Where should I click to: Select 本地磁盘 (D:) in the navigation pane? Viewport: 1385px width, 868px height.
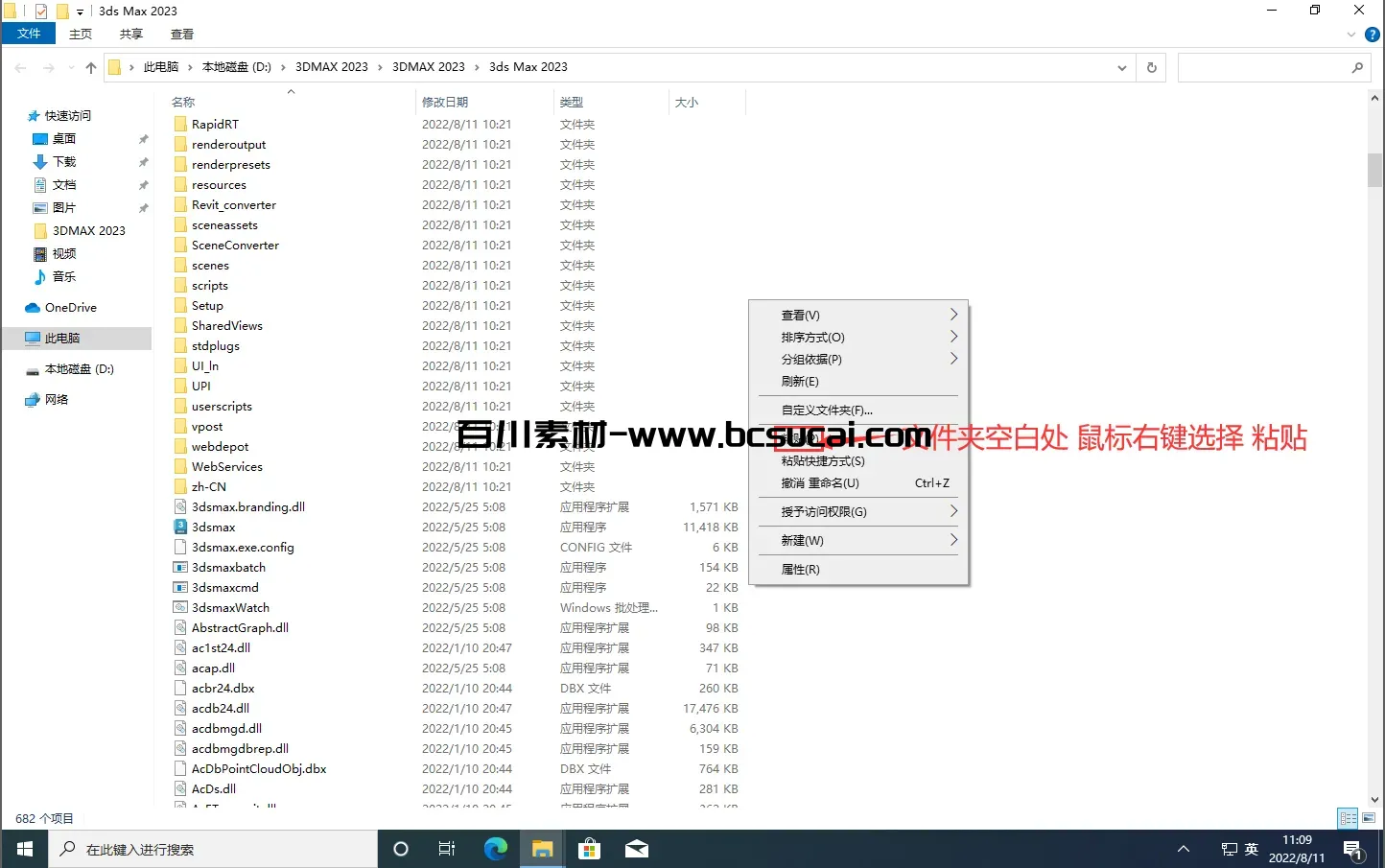[80, 368]
